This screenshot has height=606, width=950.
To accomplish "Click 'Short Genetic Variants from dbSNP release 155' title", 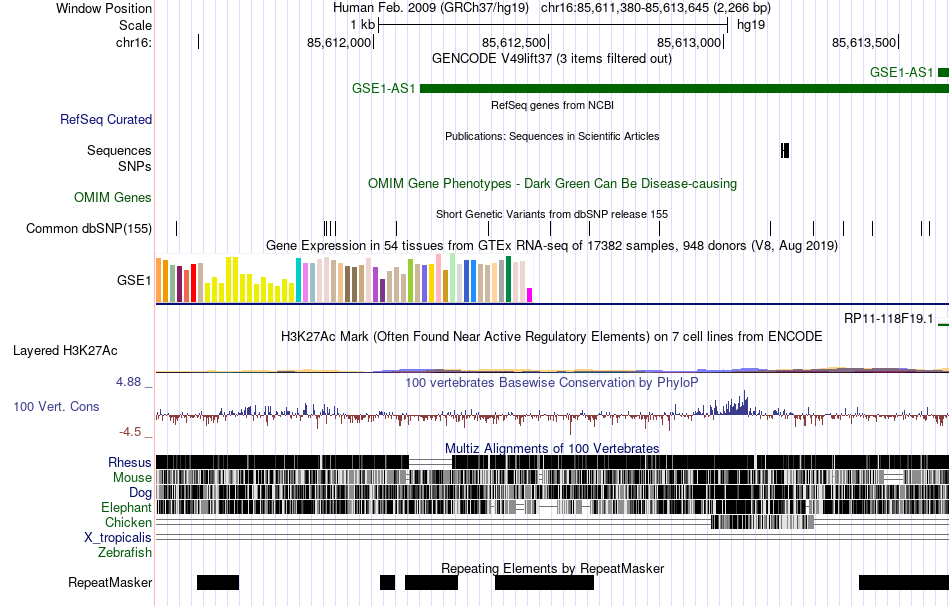I will (552, 215).
